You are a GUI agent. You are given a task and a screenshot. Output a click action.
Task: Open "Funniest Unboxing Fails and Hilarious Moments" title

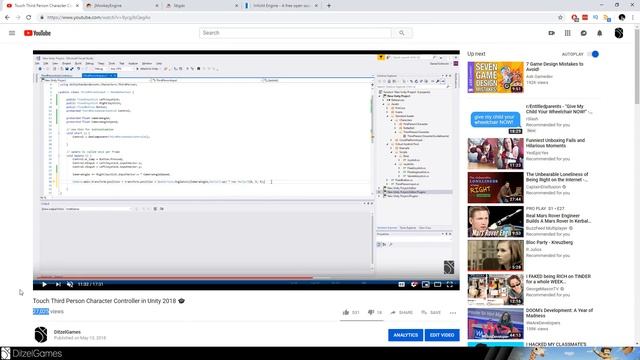(555, 143)
